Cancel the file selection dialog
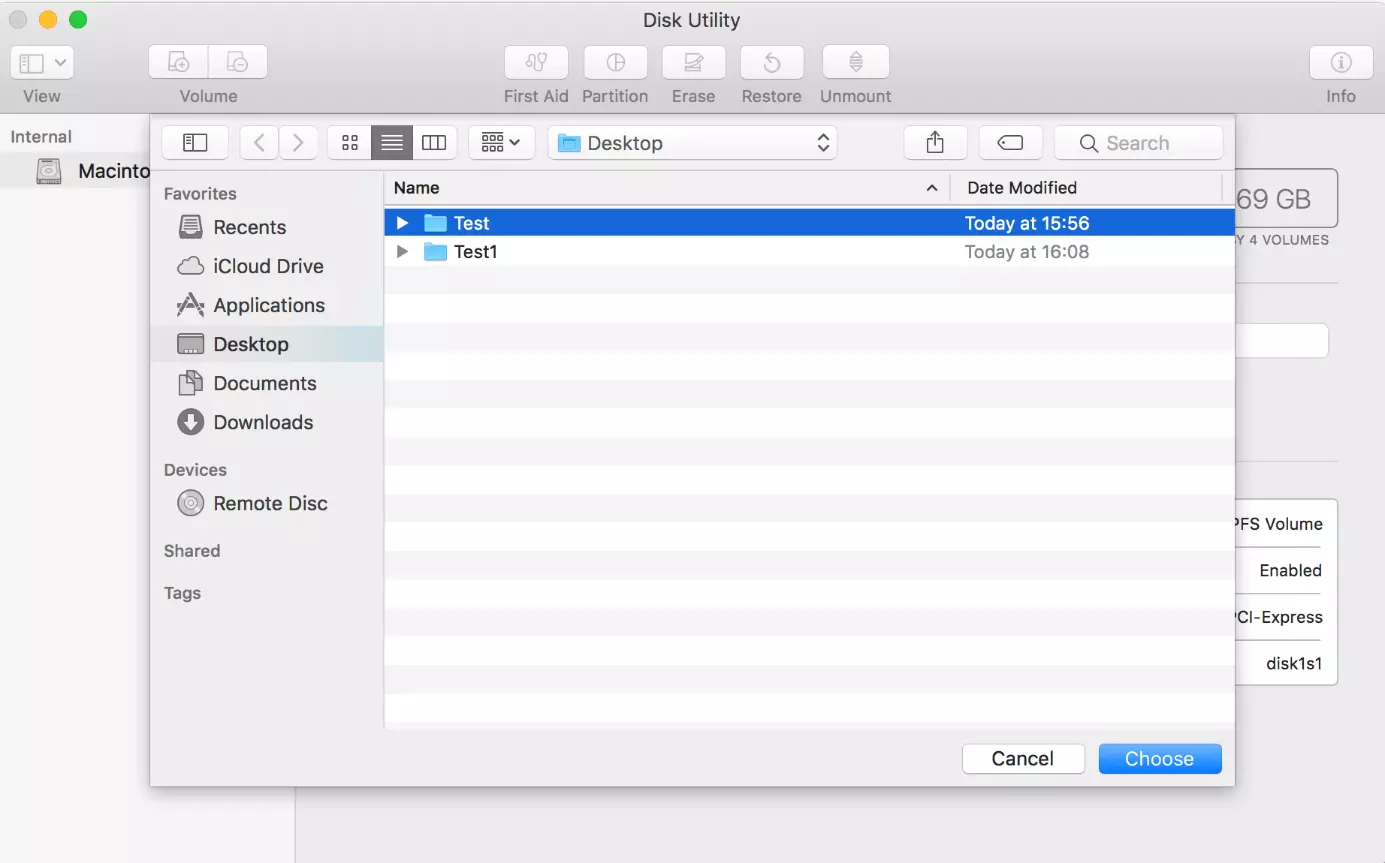The width and height of the screenshot is (1385, 863). pos(1022,759)
